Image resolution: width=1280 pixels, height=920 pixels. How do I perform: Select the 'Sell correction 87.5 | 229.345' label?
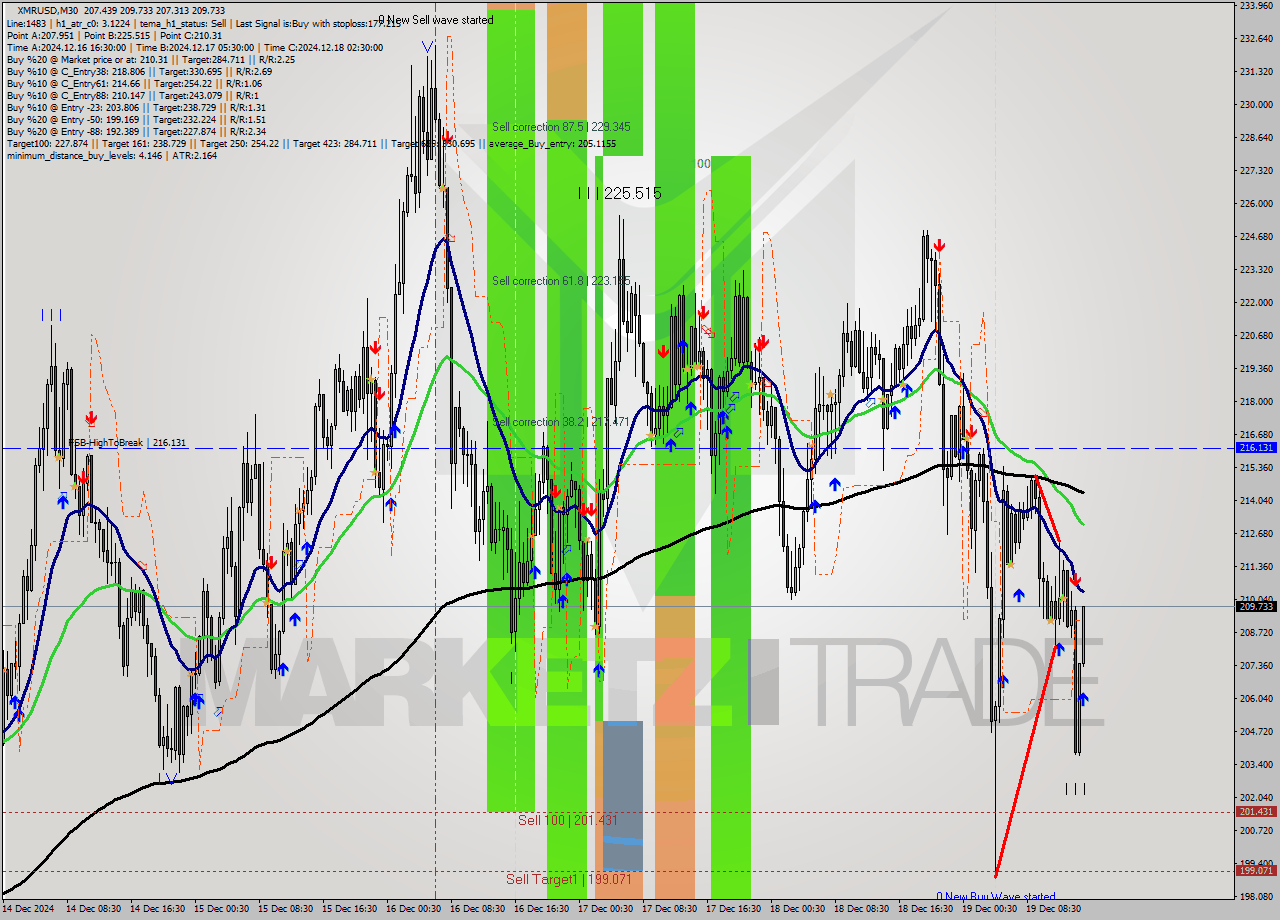pyautogui.click(x=561, y=127)
